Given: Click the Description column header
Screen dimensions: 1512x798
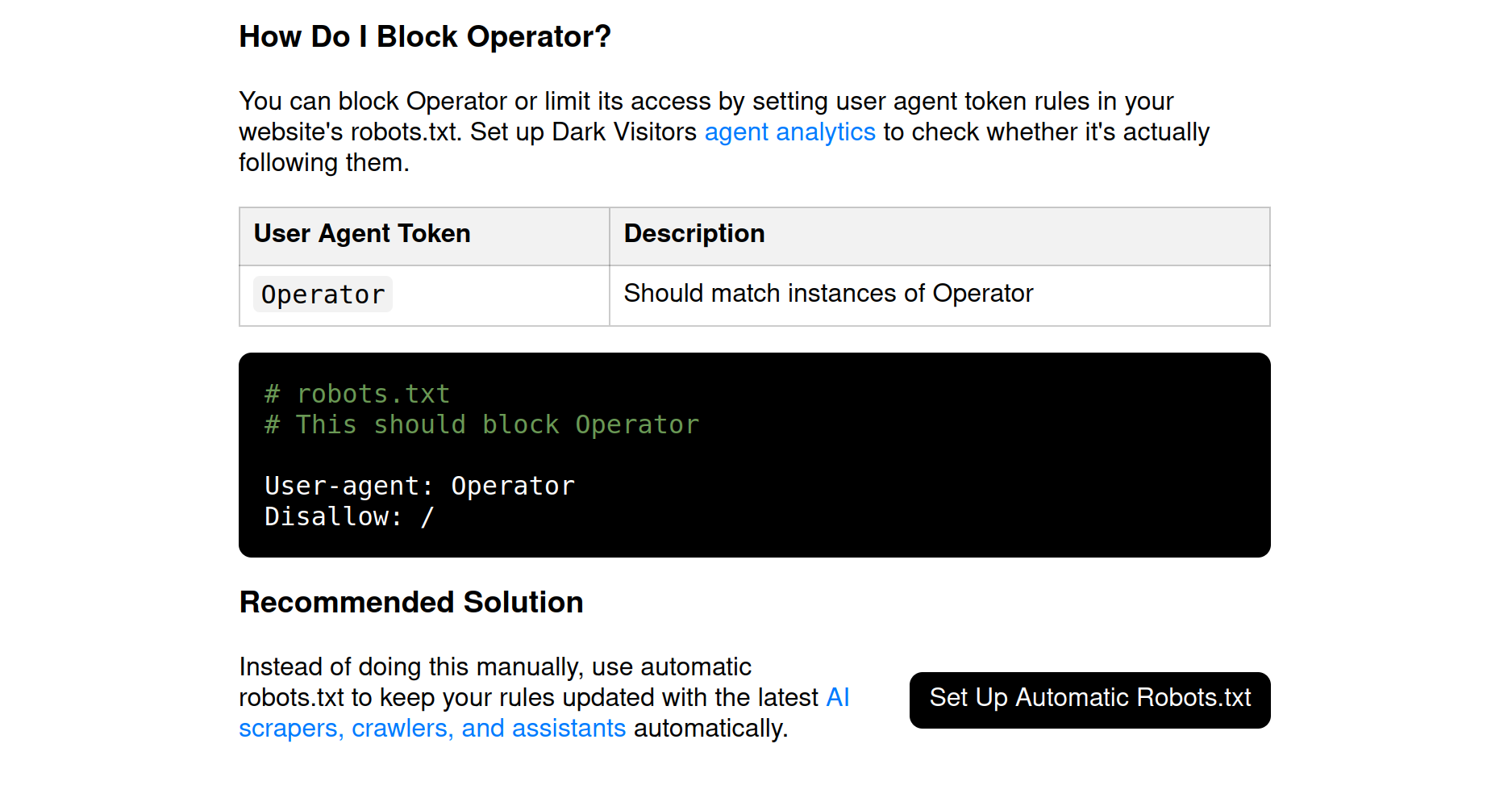Looking at the screenshot, I should pyautogui.click(x=694, y=234).
